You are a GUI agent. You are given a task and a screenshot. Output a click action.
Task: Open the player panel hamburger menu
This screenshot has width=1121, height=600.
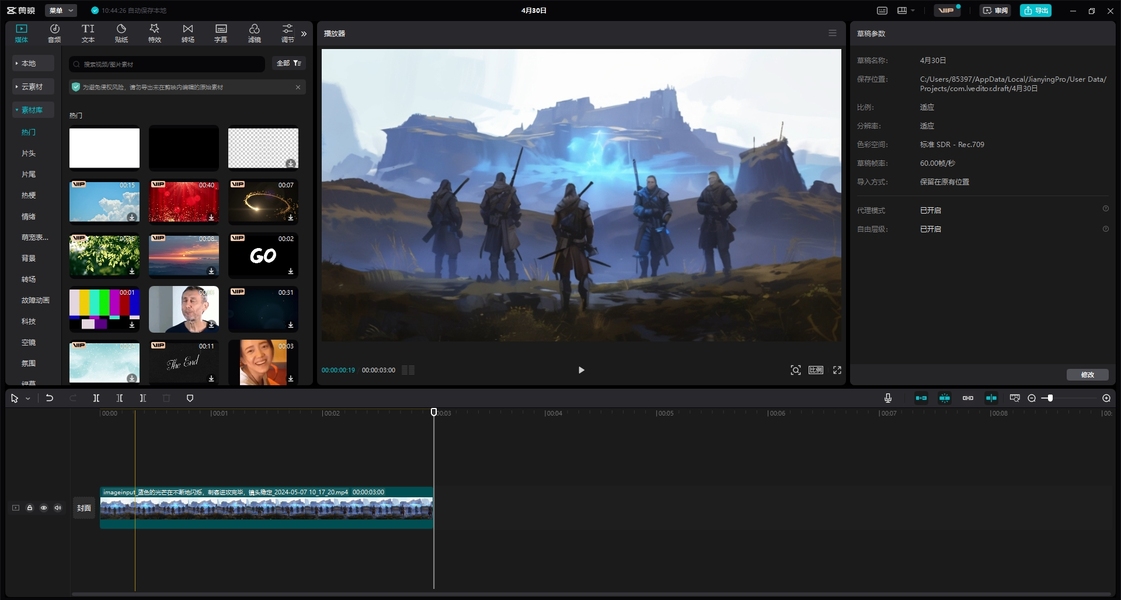click(x=832, y=33)
